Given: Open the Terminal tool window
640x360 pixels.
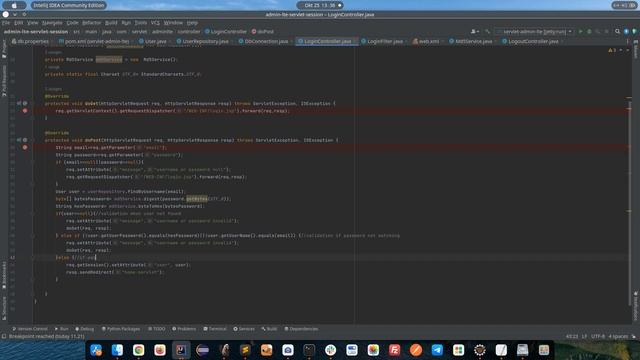Looking at the screenshot, I should [215, 329].
